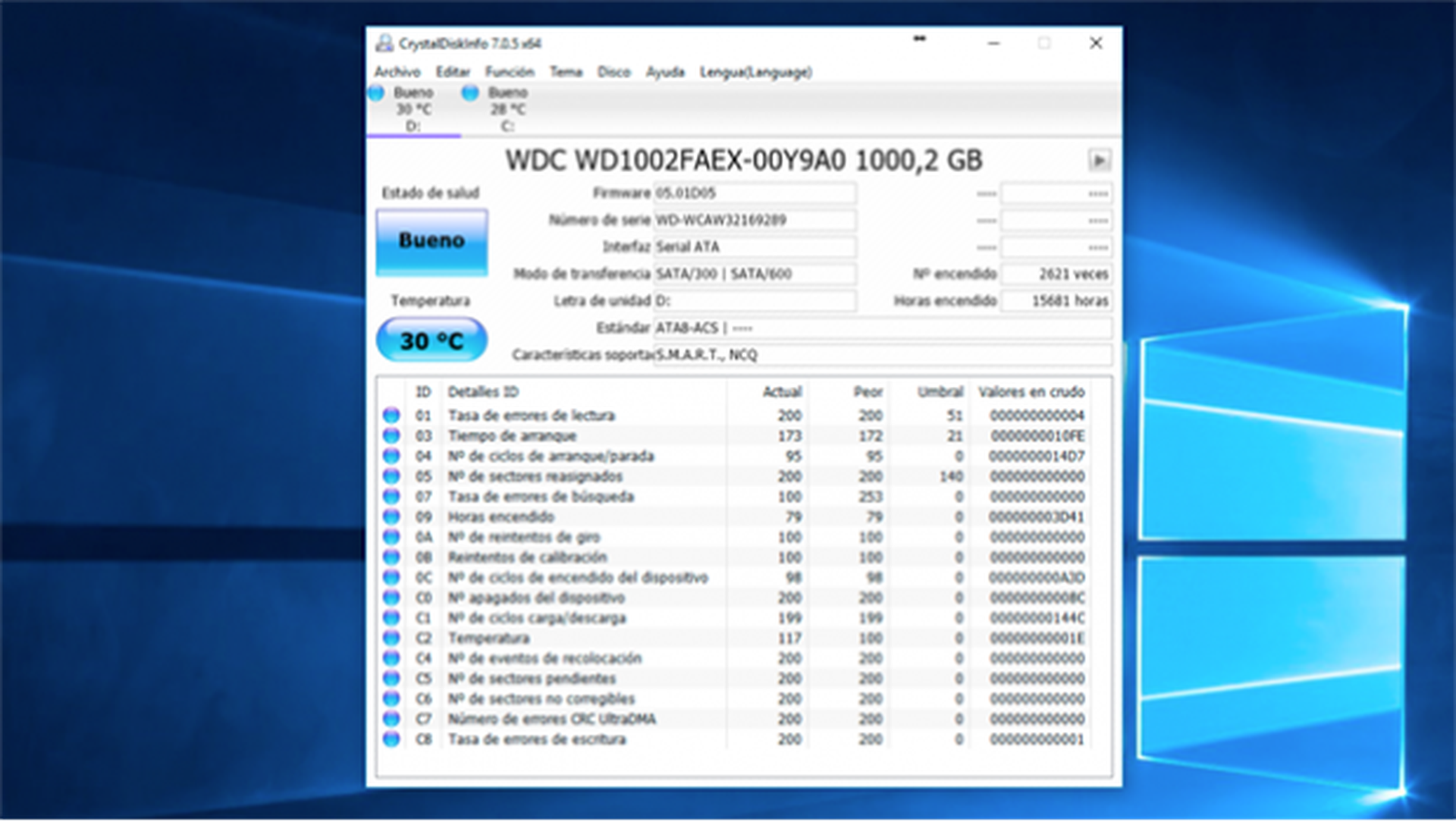Open the Lengua(Language) menu

coord(755,72)
